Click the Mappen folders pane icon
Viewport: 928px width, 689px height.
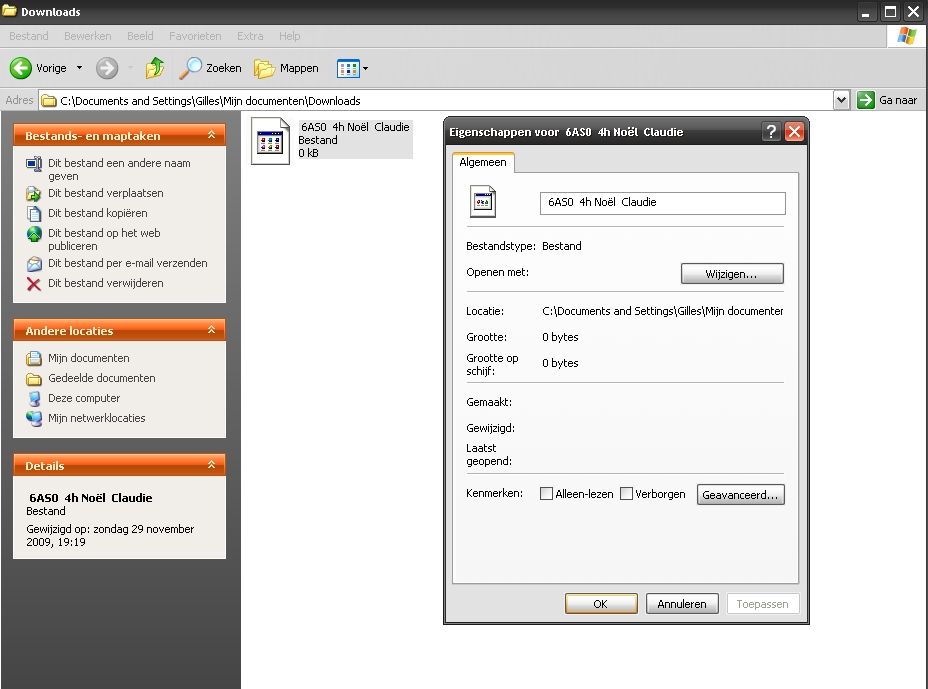pos(262,68)
